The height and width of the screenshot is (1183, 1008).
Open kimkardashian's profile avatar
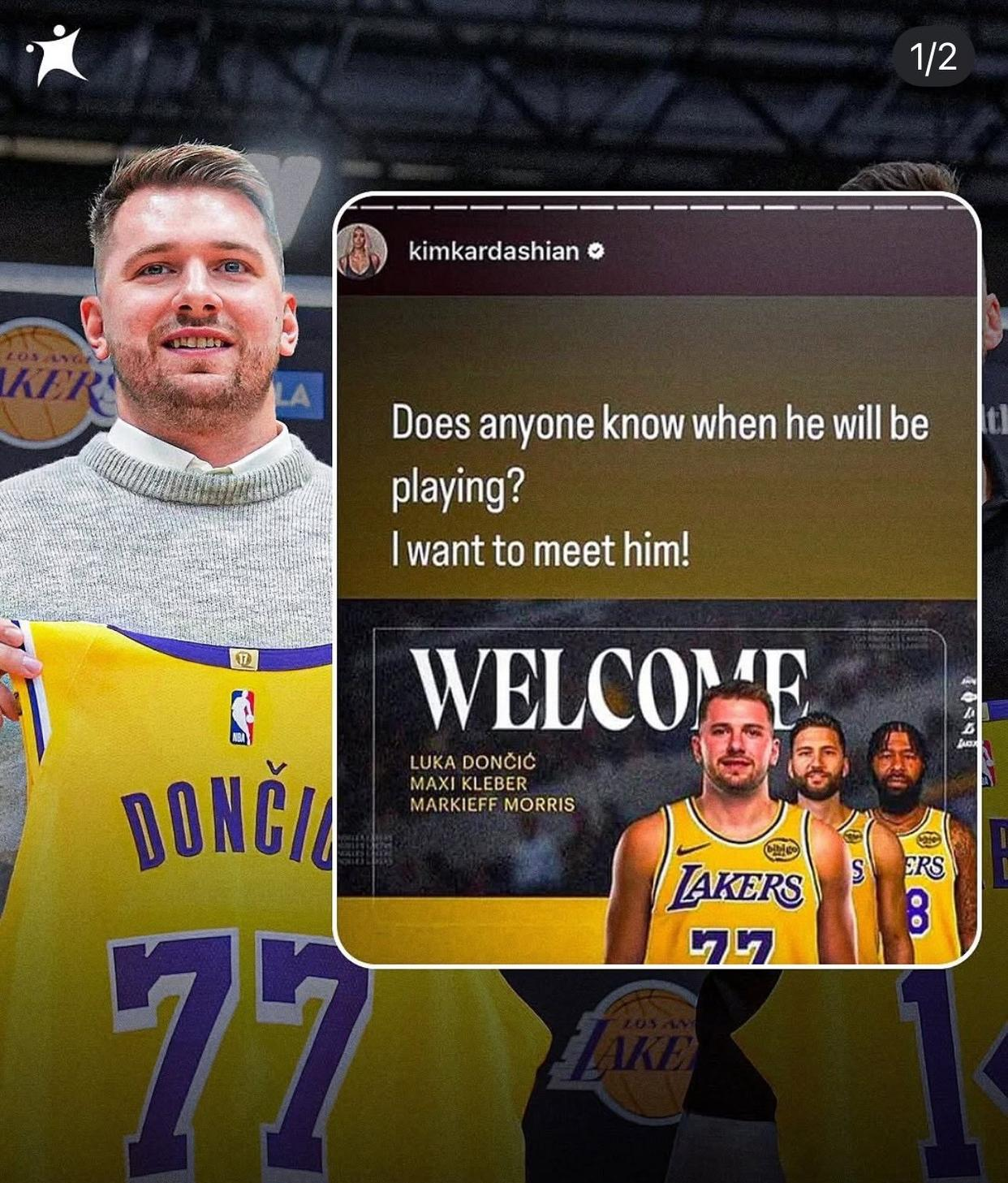(361, 251)
